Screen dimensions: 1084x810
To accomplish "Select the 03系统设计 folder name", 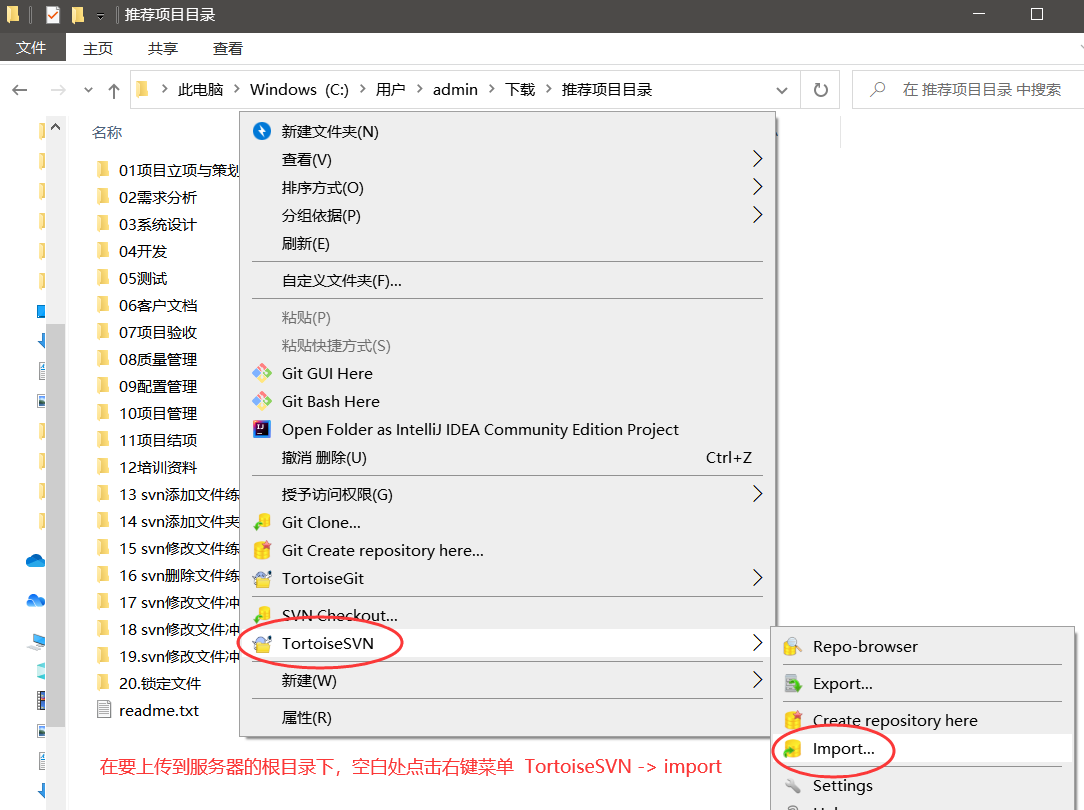I will (158, 225).
